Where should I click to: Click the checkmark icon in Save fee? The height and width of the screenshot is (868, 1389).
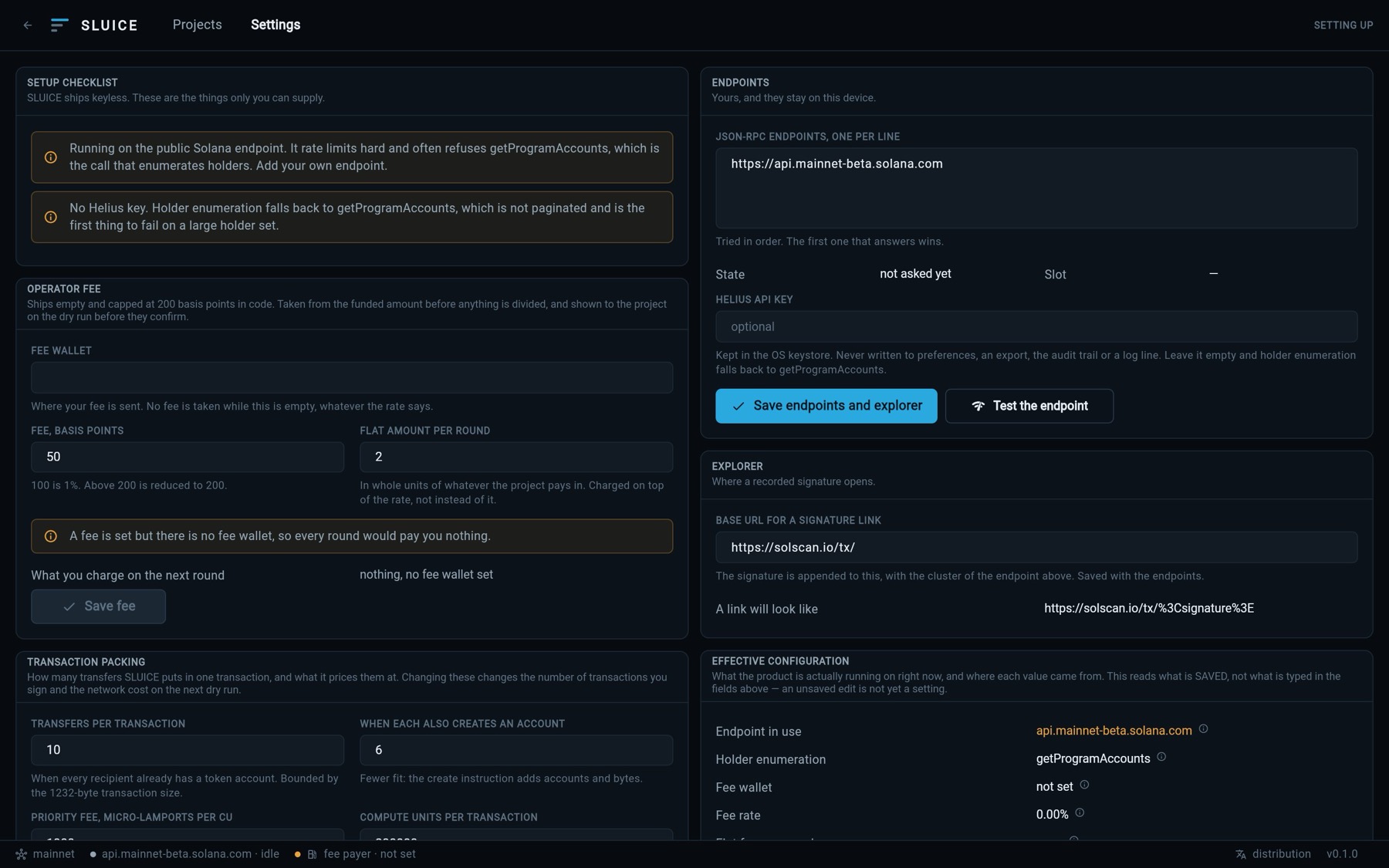pyautogui.click(x=69, y=607)
